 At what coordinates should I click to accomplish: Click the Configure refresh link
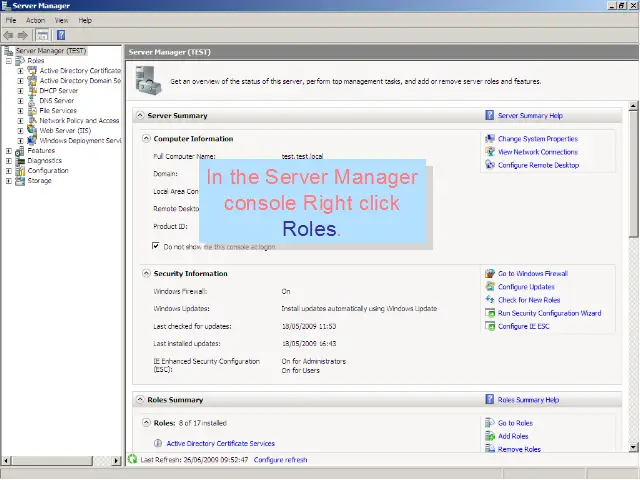click(x=280, y=460)
